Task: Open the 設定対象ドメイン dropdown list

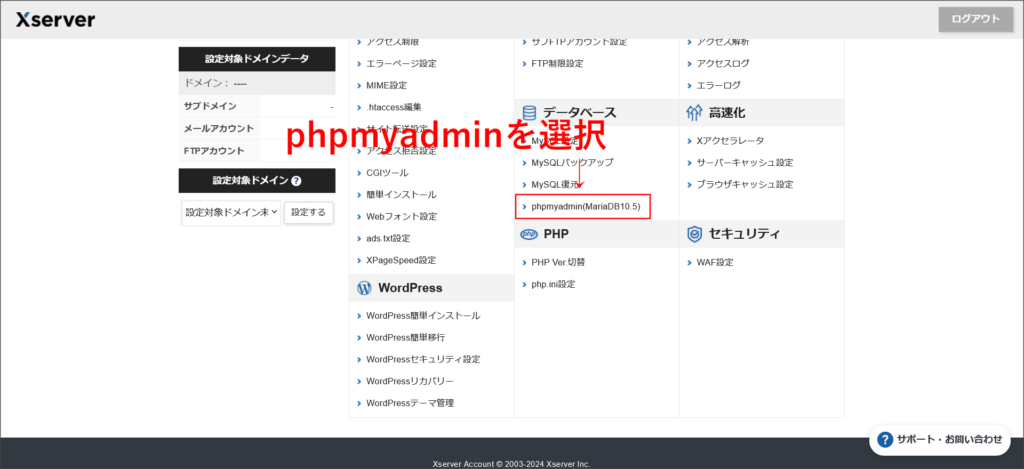Action: pyautogui.click(x=231, y=212)
